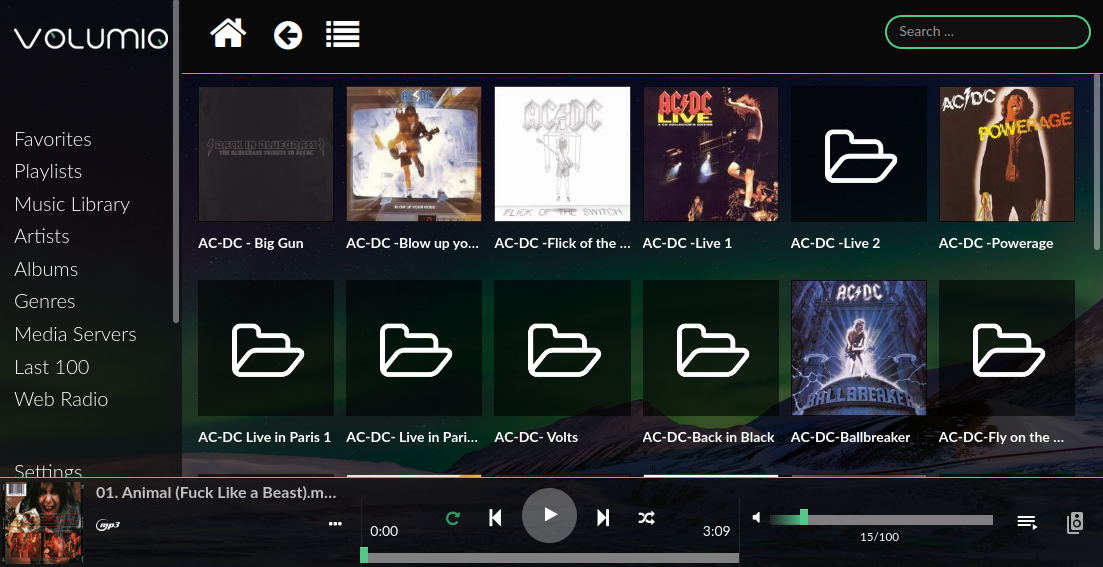1103x567 pixels.
Task: Open the AC-DC- Volts folder icon
Action: [x=562, y=348]
